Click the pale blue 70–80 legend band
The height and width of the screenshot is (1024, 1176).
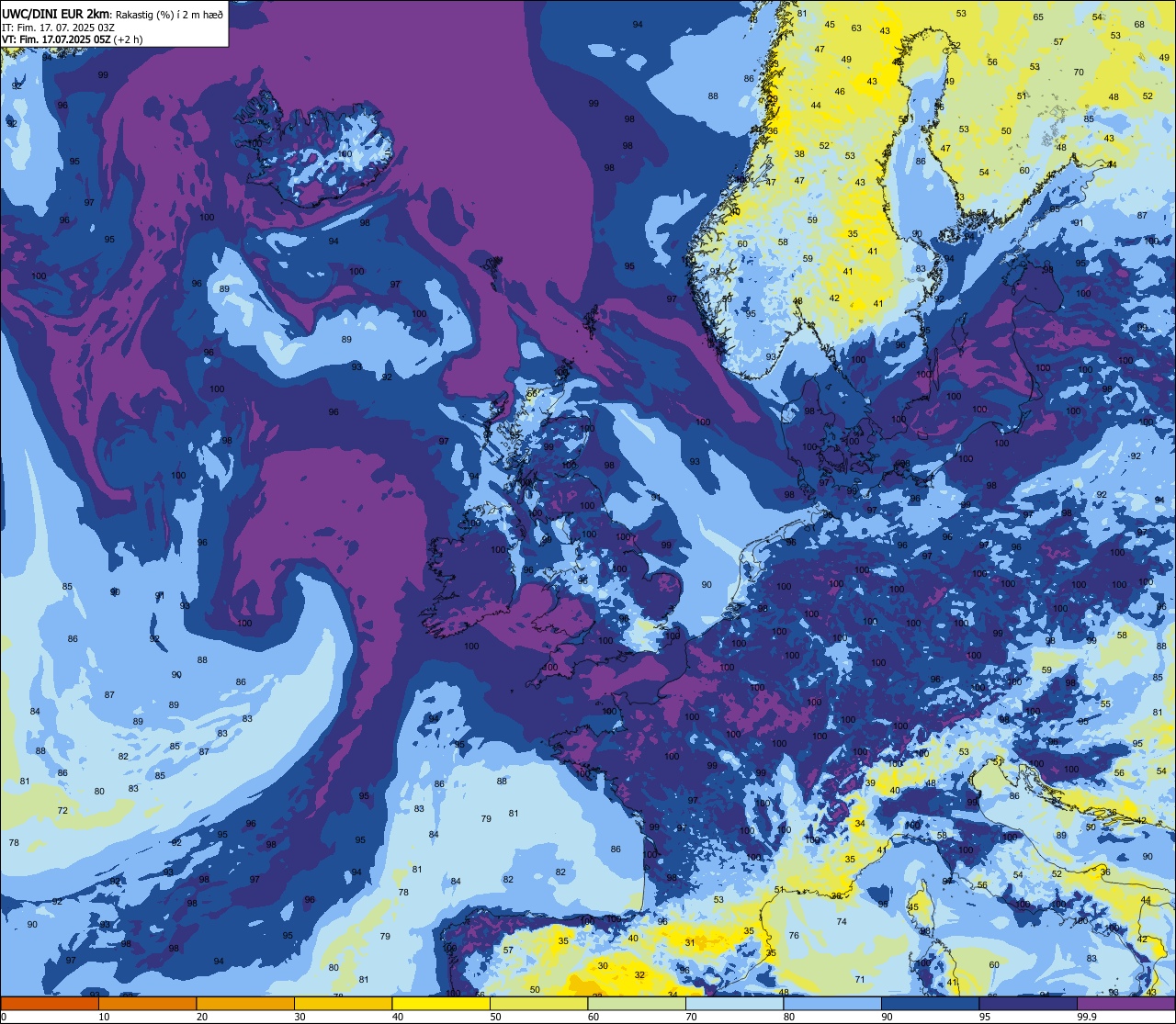tap(734, 1004)
